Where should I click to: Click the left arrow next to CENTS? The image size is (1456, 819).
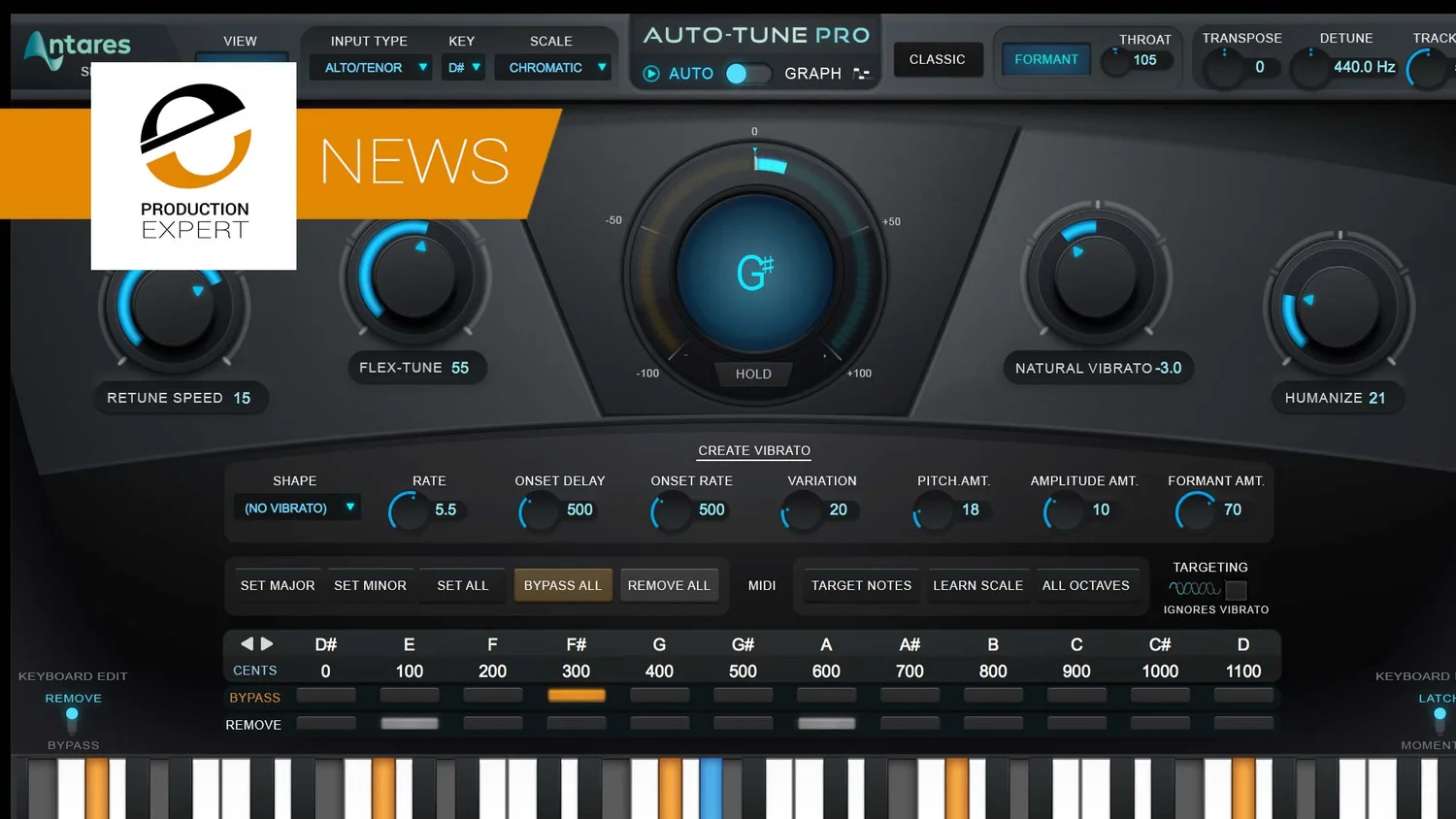[248, 643]
